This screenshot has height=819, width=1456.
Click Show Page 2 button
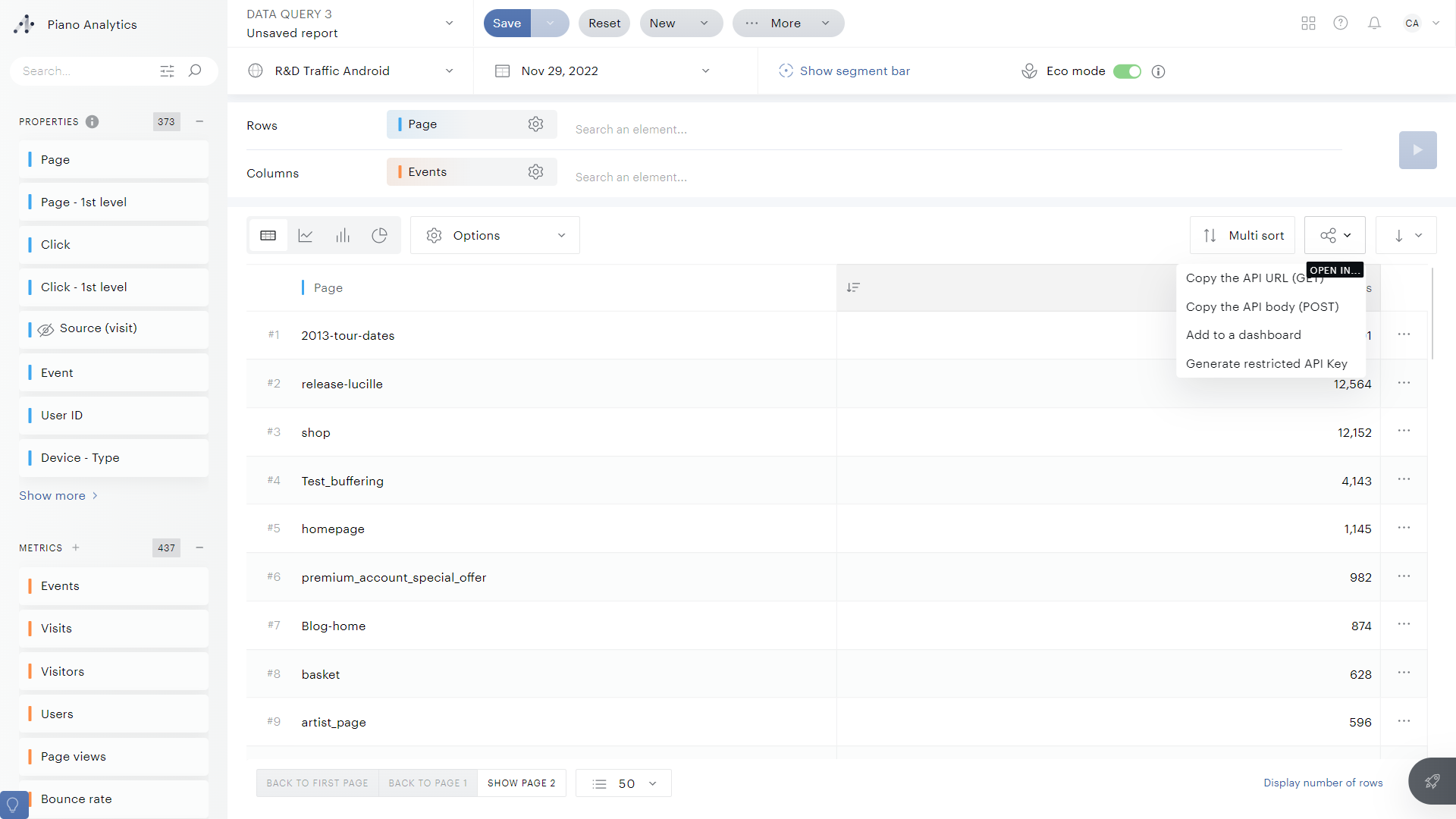coord(520,783)
